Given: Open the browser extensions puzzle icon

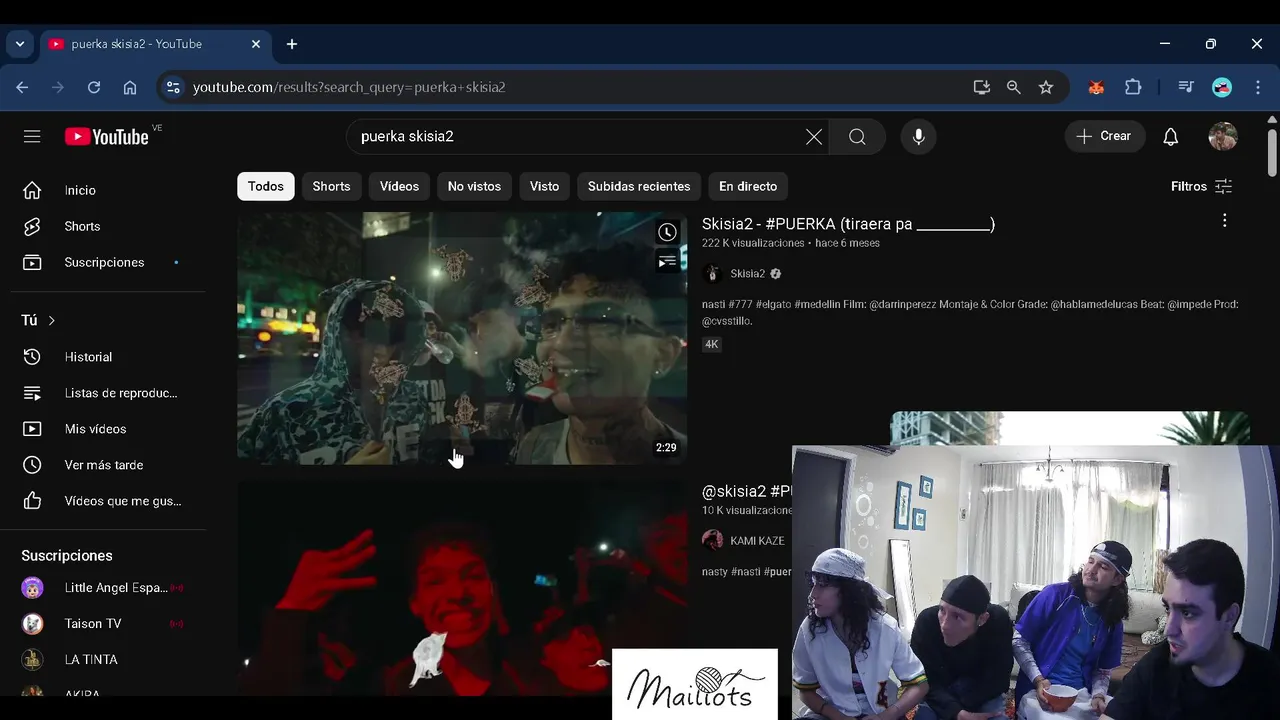Looking at the screenshot, I should [1133, 87].
